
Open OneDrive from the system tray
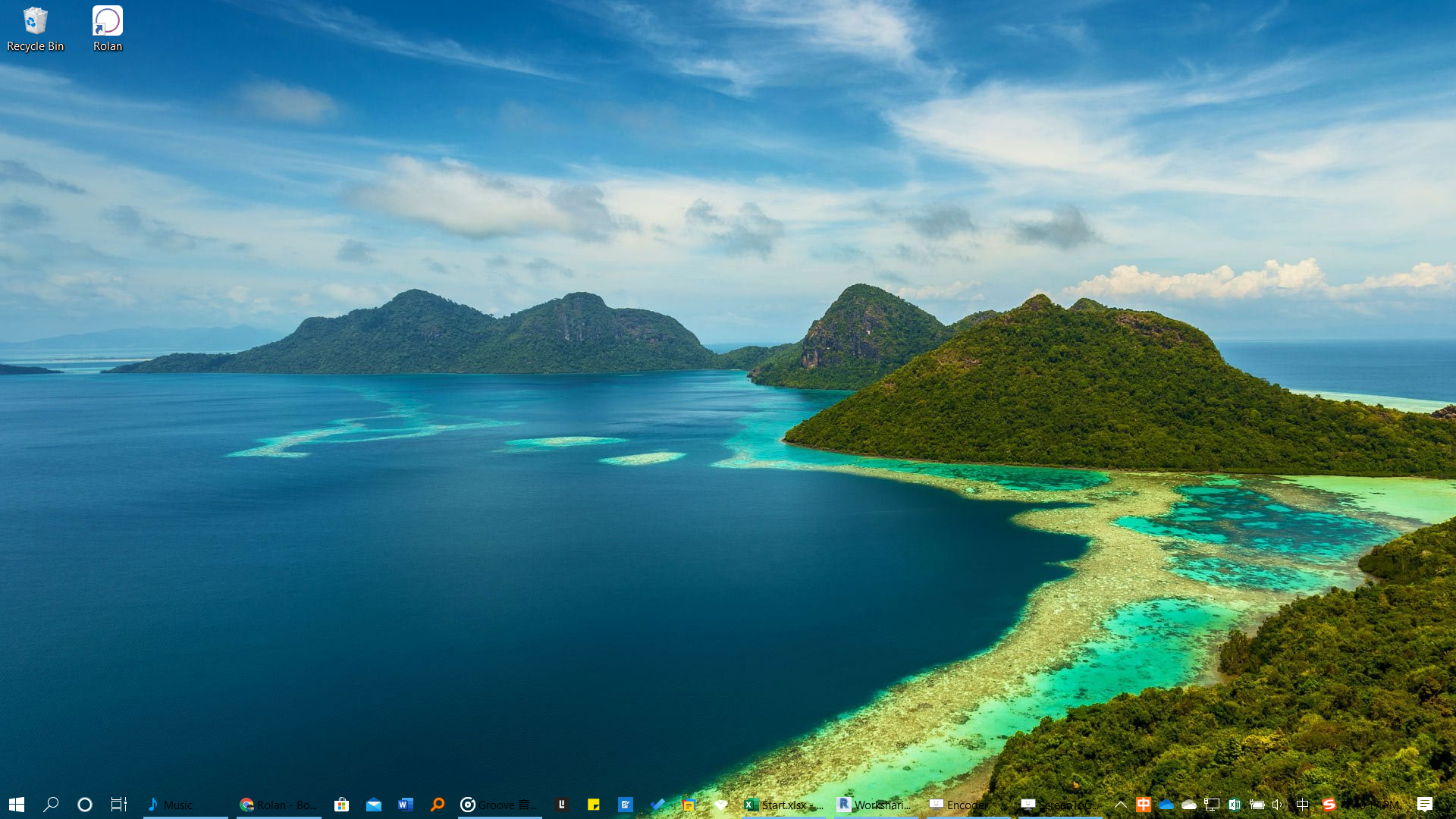(x=1166, y=805)
